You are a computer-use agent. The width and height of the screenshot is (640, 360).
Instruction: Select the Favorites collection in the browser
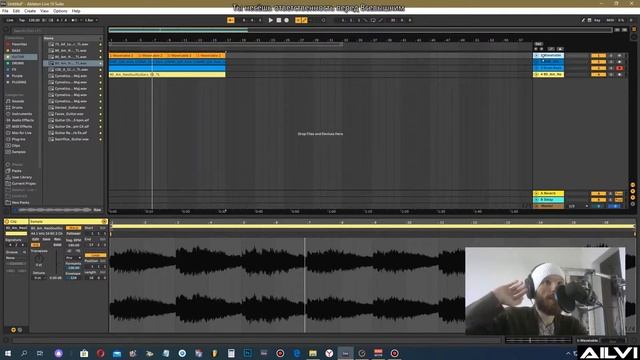[19, 44]
